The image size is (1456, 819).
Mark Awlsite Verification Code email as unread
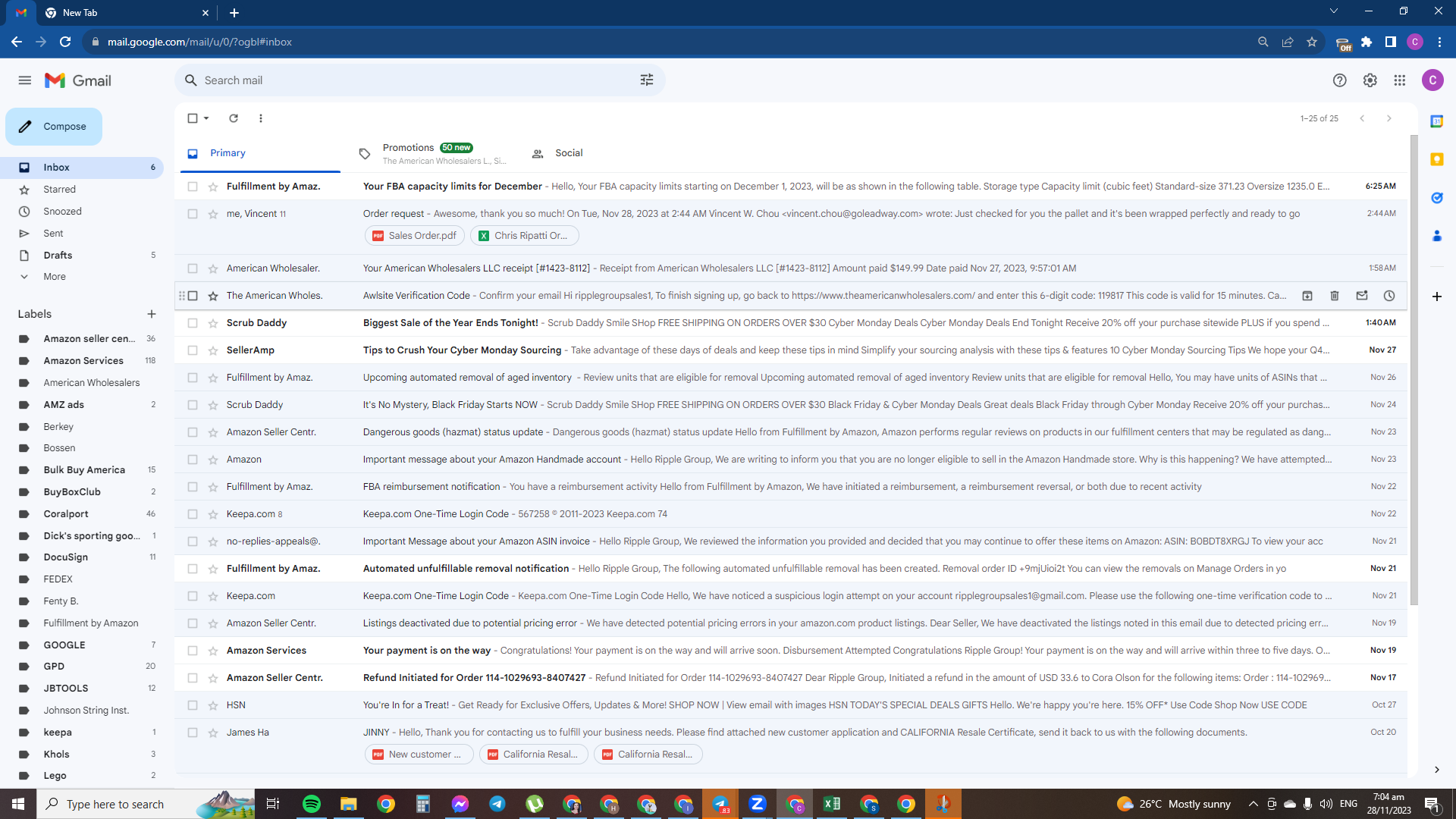pos(1362,296)
